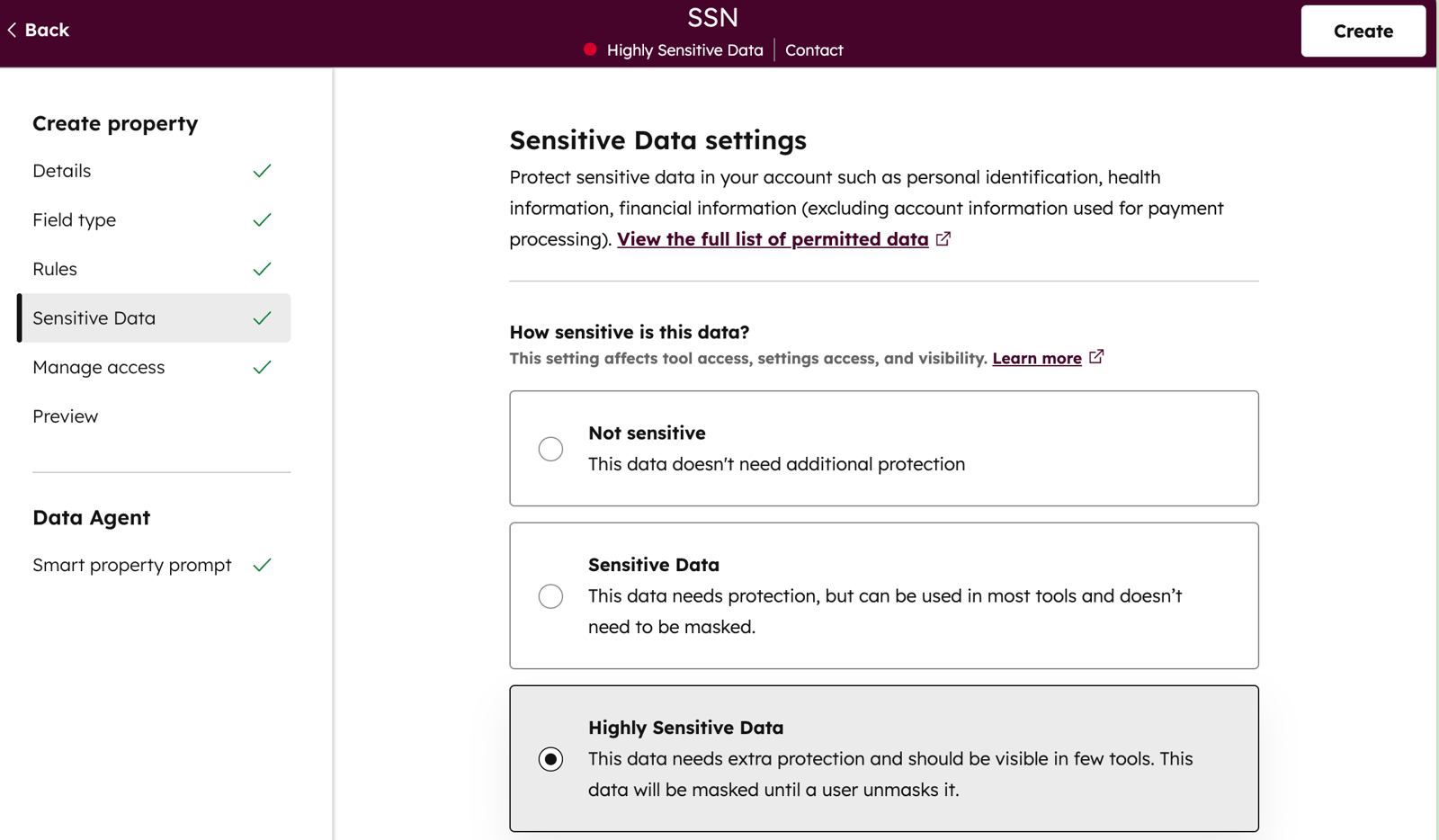
Task: Select the Not sensitive radio button
Action: (550, 448)
